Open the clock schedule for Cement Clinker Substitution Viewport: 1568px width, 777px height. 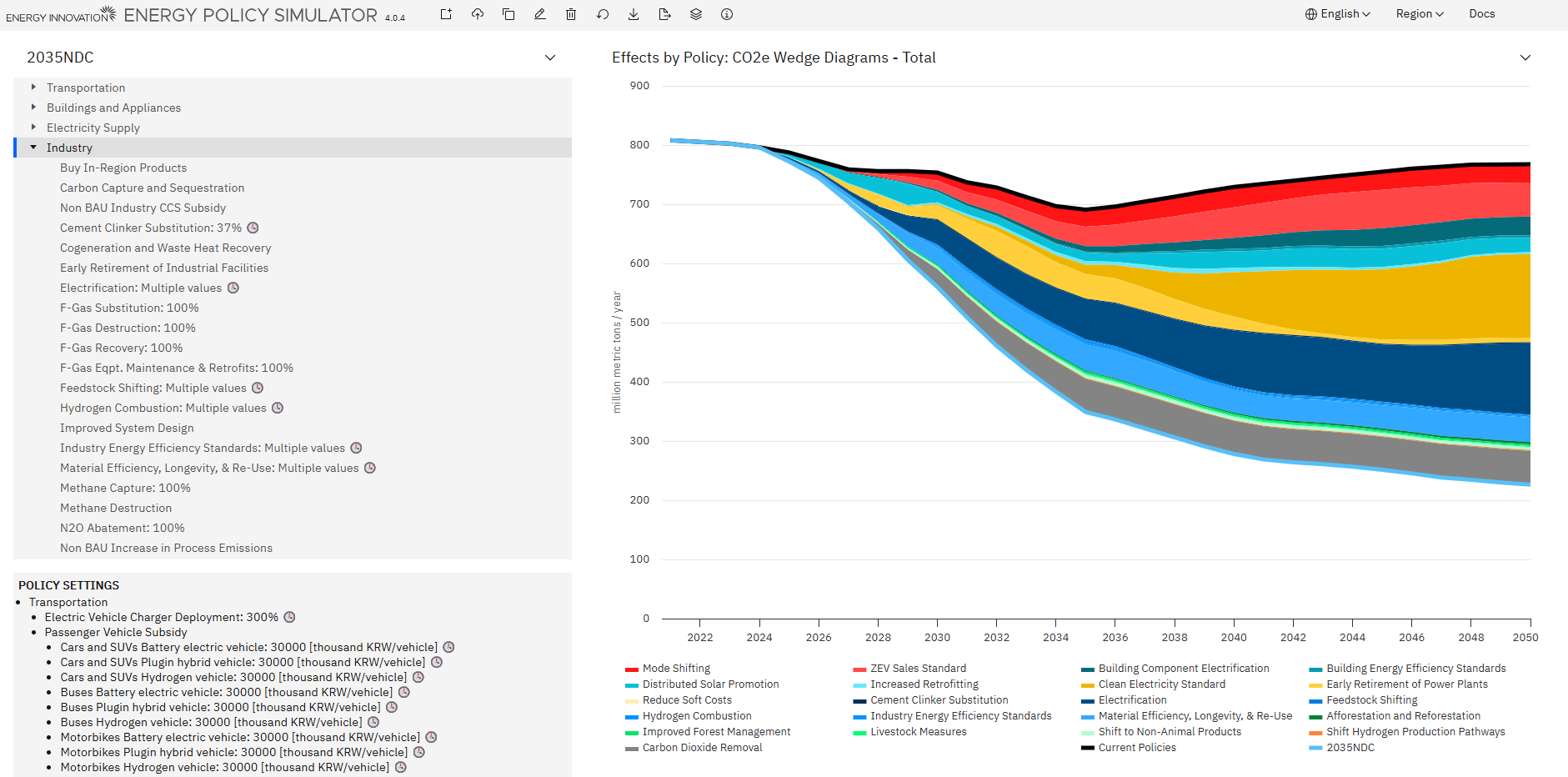click(252, 228)
